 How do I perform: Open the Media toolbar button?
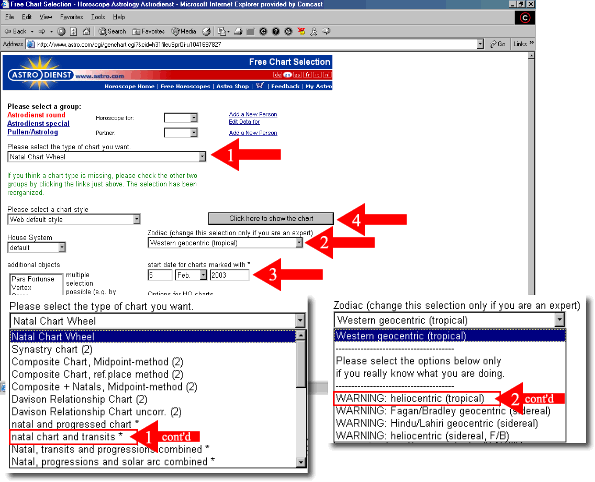(184, 32)
